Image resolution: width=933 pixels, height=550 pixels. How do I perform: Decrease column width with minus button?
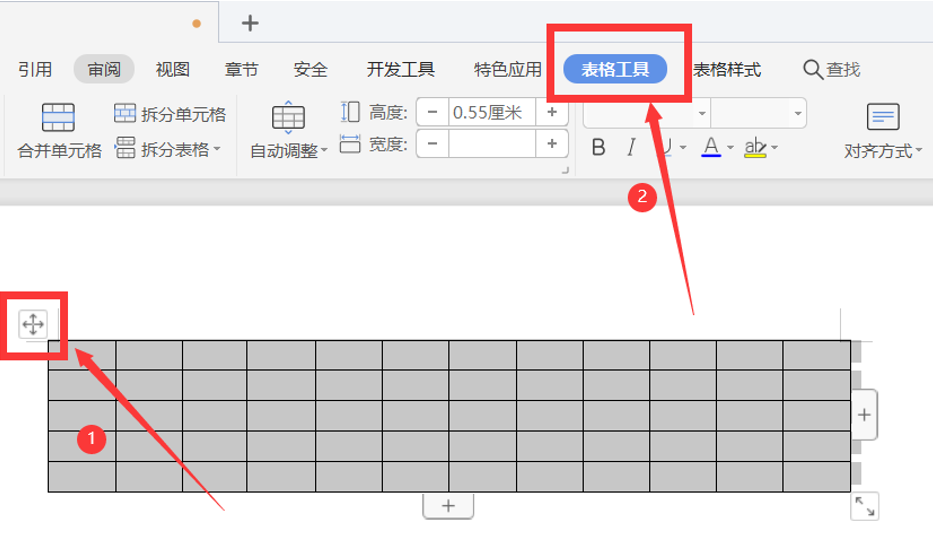(x=433, y=143)
